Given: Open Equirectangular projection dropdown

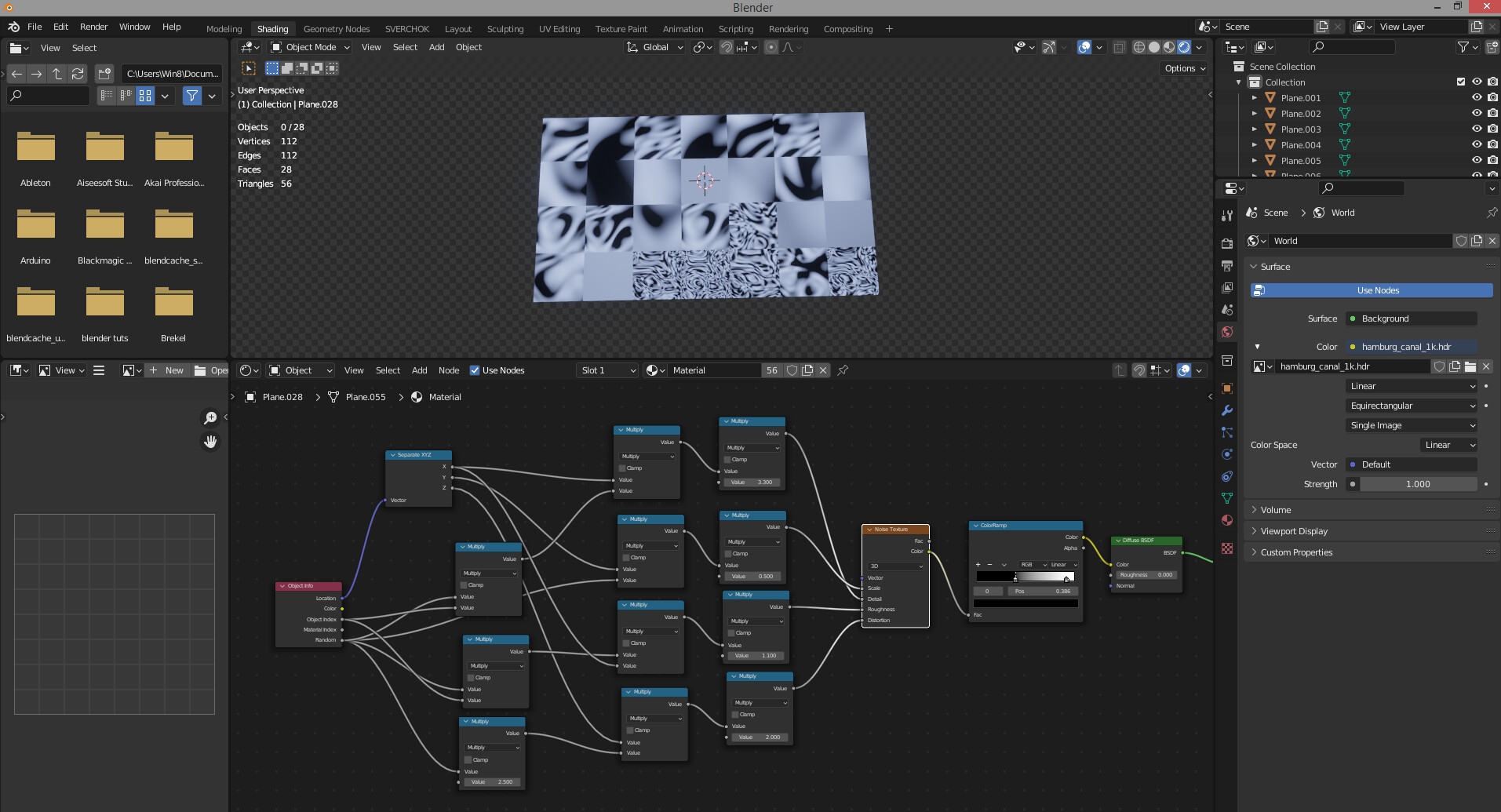Looking at the screenshot, I should [x=1412, y=406].
